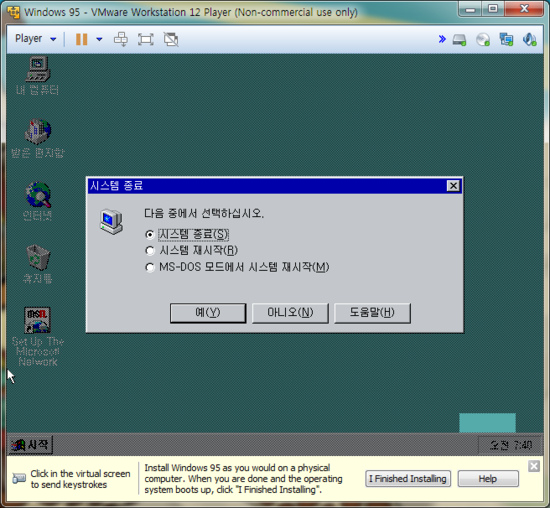Open the network adapter device icon
Viewport: 550px width, 508px height.
(506, 39)
